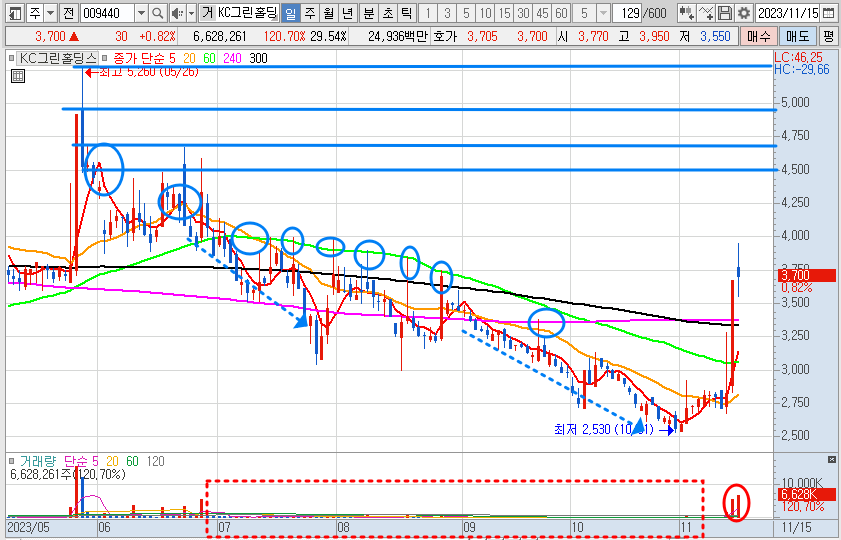841x540 pixels.
Task: Click the stock code field 009440
Action: tap(107, 13)
